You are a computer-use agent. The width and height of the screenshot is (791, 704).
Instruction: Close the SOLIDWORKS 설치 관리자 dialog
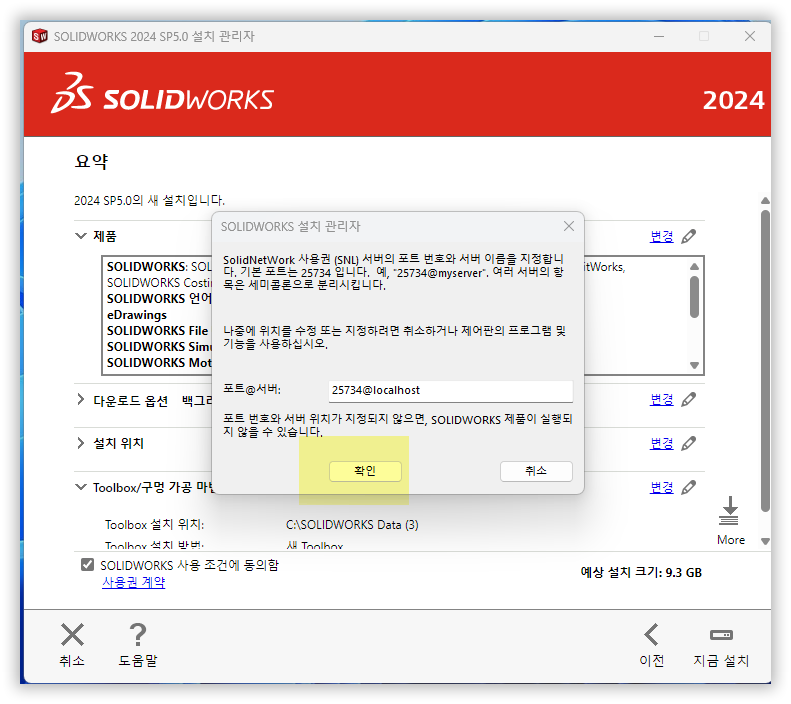(569, 226)
